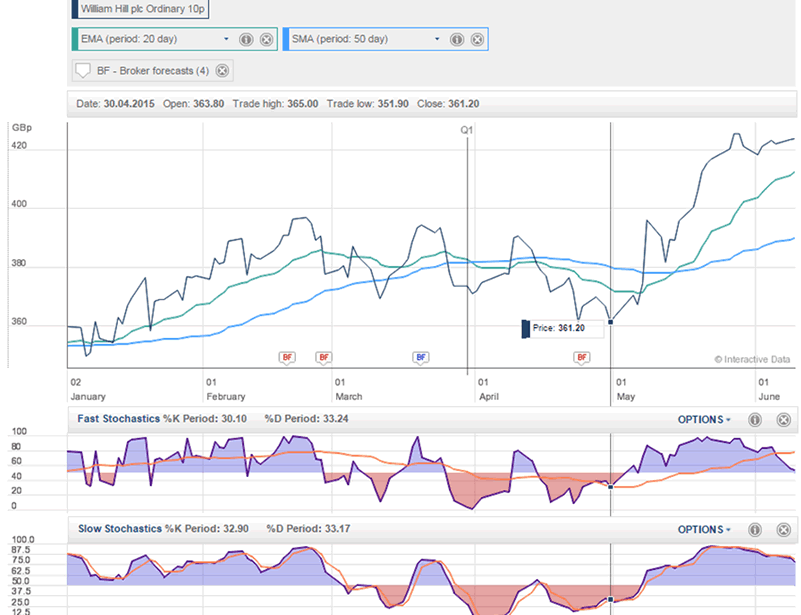801x615 pixels.
Task: Show info for Slow Stochastics panel
Action: pyautogui.click(x=755, y=529)
